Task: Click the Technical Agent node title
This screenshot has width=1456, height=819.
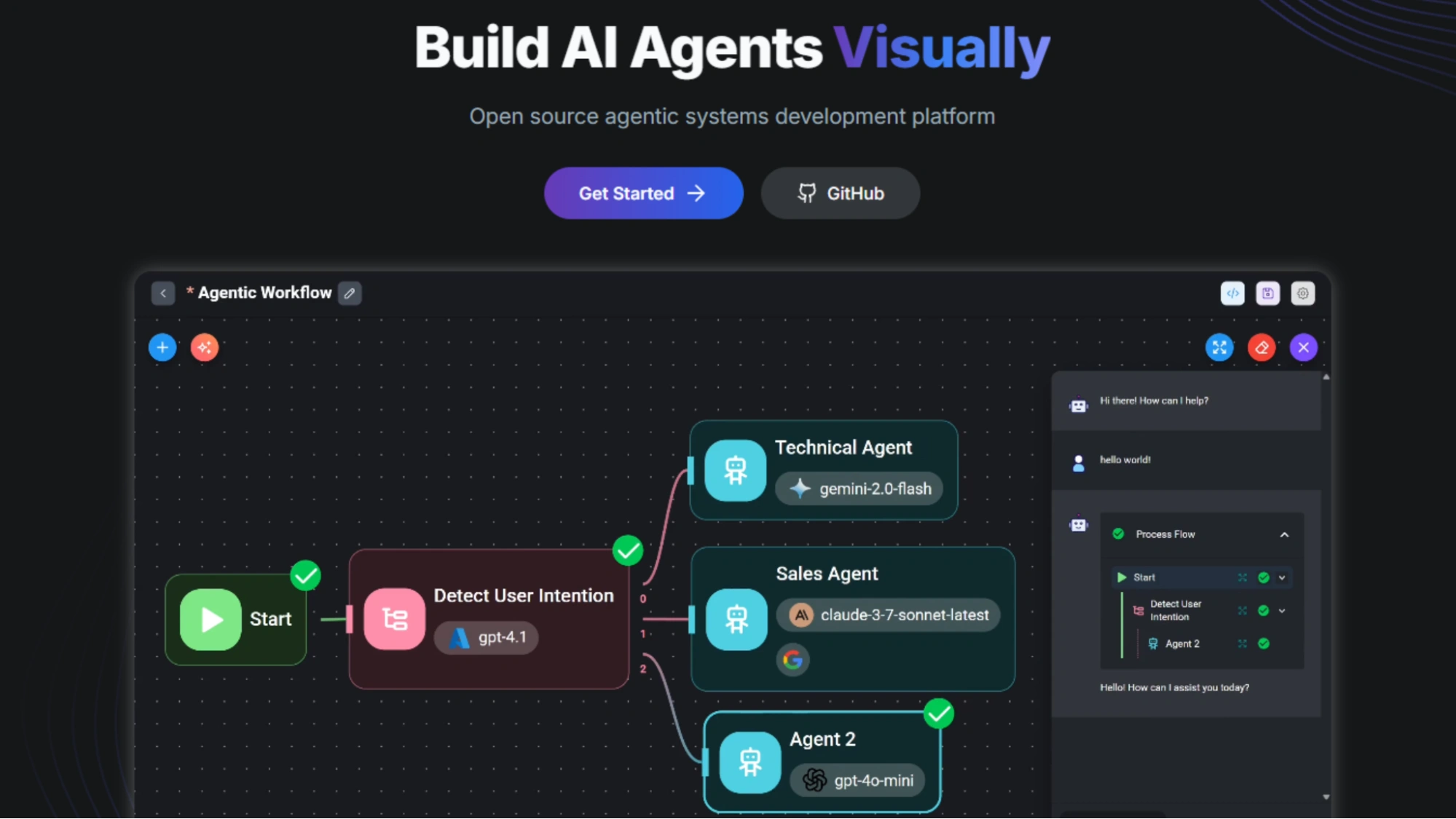Action: click(x=843, y=448)
